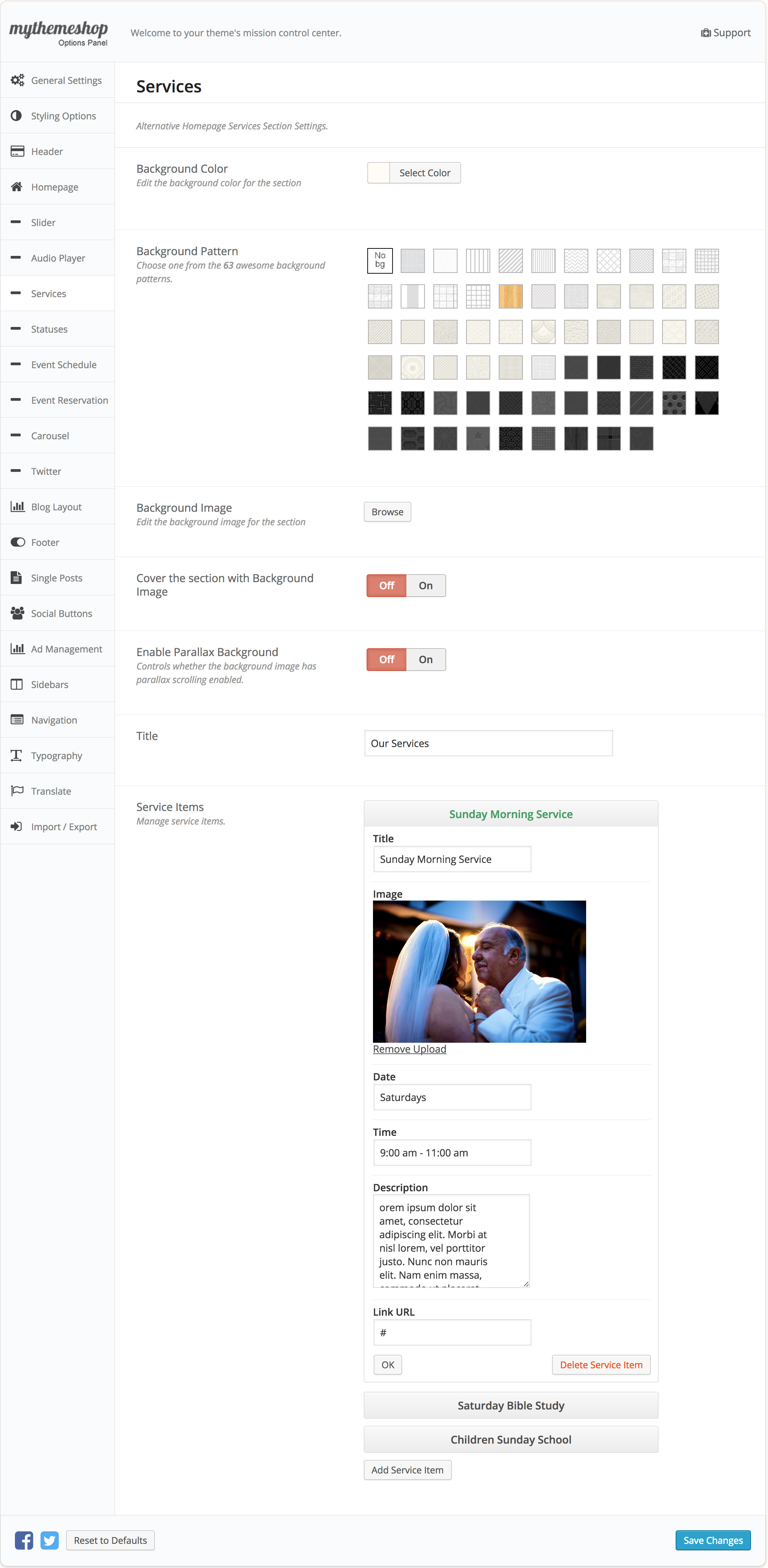768x1568 pixels.
Task: Expand the Saturday Bible Study item
Action: (x=510, y=1406)
